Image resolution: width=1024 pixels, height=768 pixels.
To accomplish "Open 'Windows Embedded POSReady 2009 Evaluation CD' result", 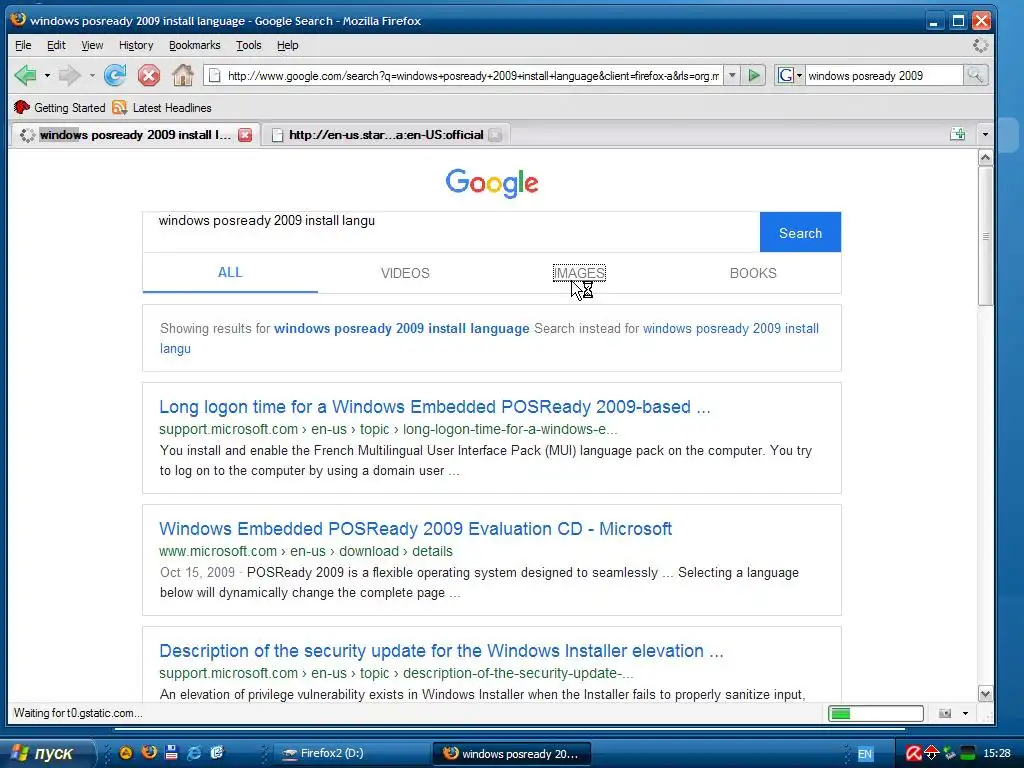I will tap(415, 529).
